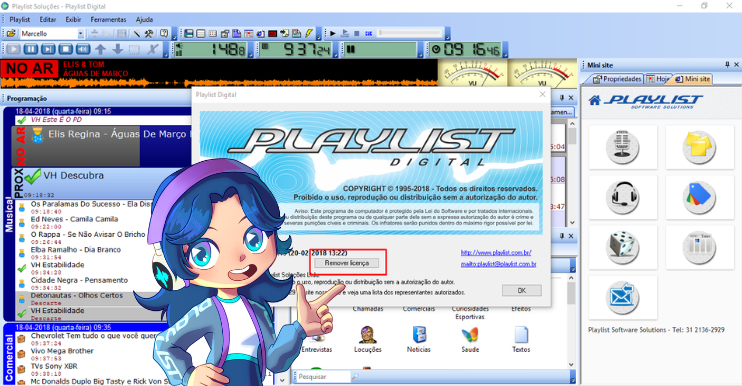Screen dimensions: 742x386
Task: Open the colored tags icon in Mini site
Action: (699, 197)
